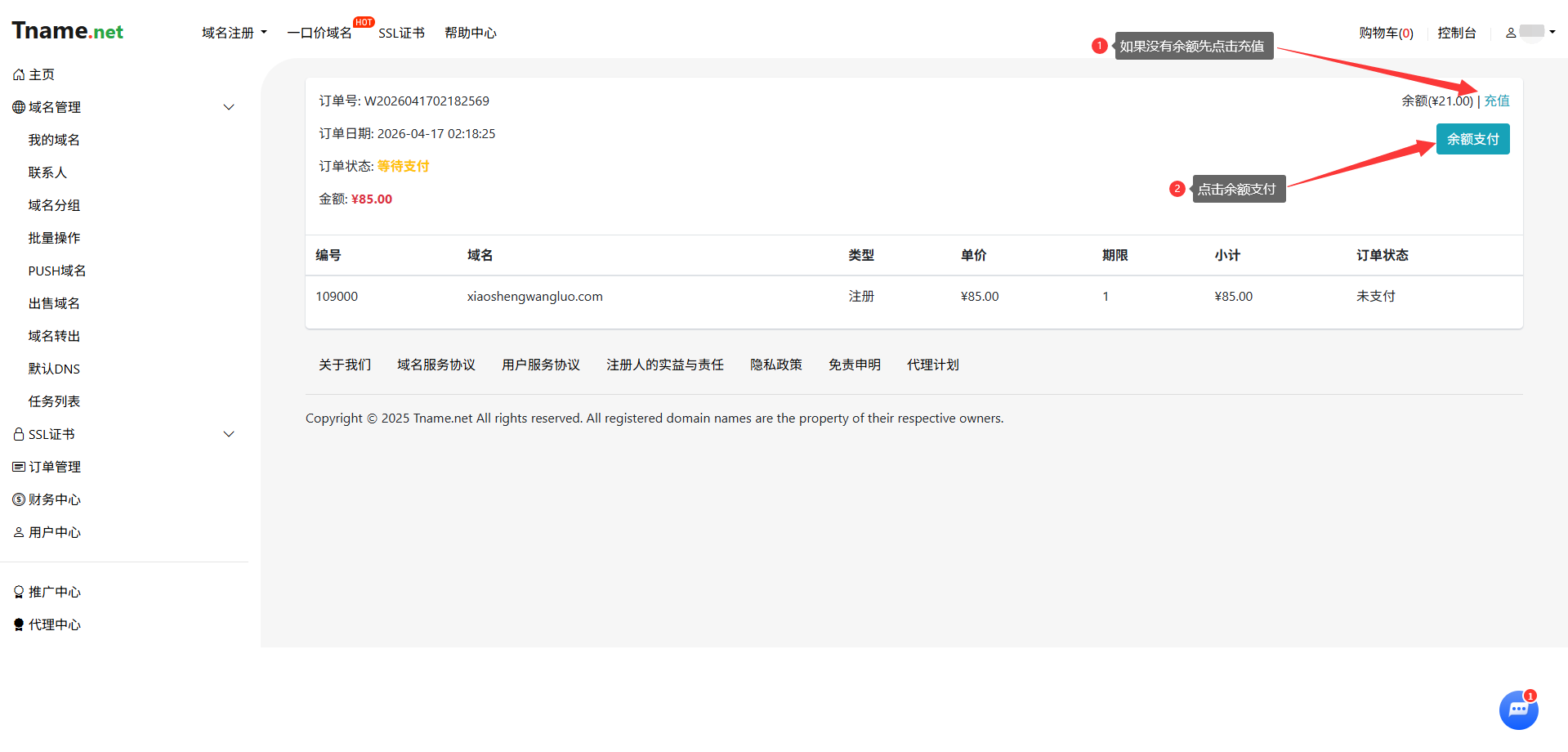Click the 余额支付 button
Viewport: 1568px width, 752px height.
click(1472, 139)
